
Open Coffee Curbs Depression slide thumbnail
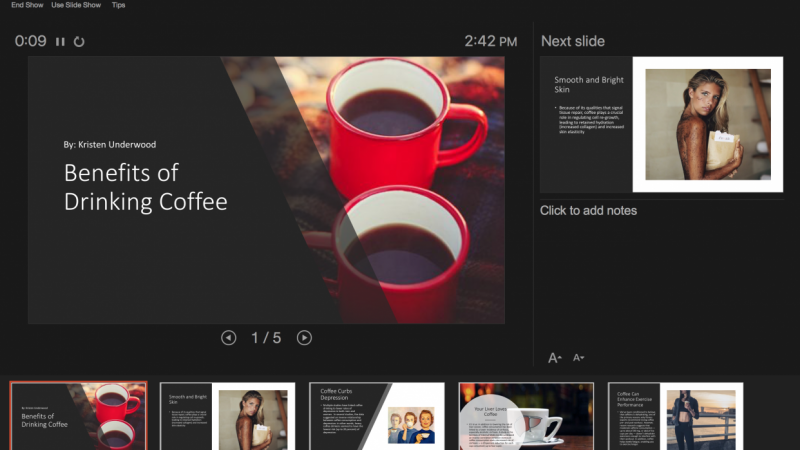click(377, 416)
